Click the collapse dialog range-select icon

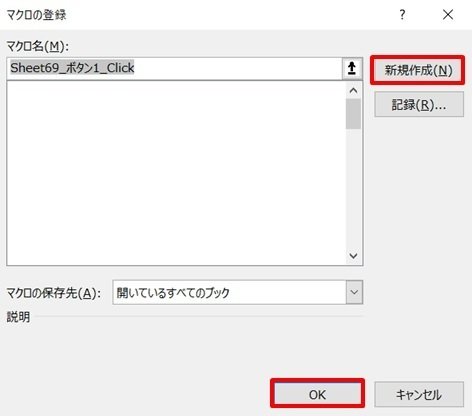(352, 68)
